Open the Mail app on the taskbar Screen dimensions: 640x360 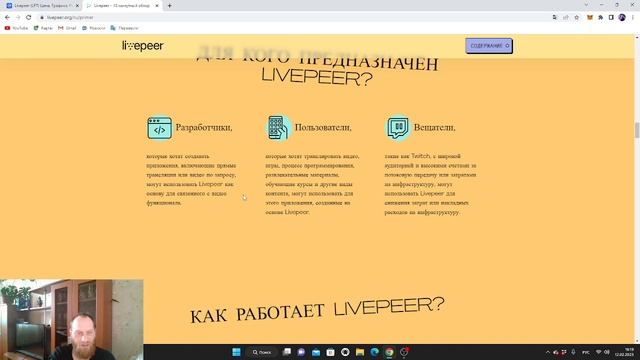click(316, 352)
